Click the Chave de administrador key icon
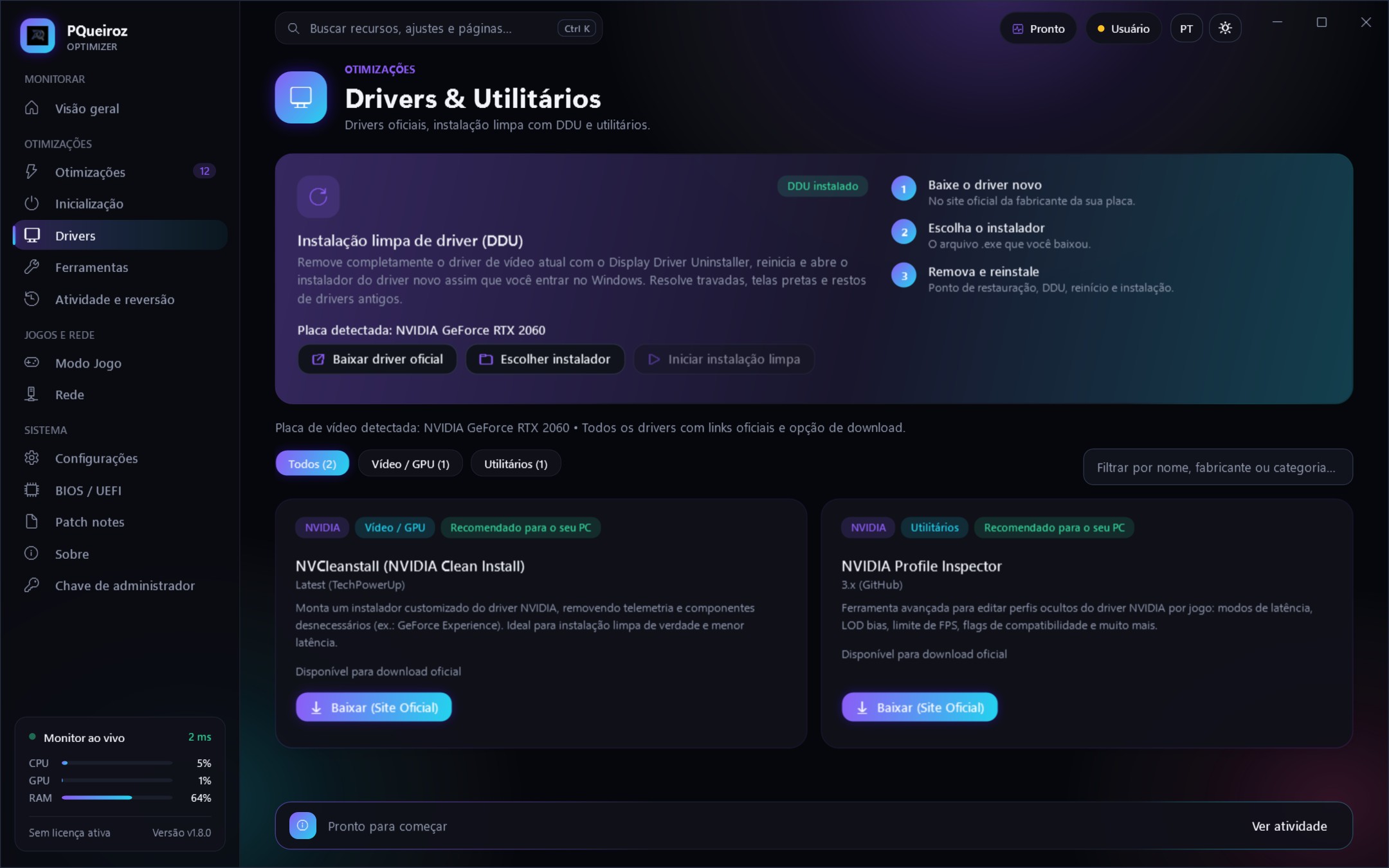Screen dimensions: 1389x868 (x=32, y=585)
